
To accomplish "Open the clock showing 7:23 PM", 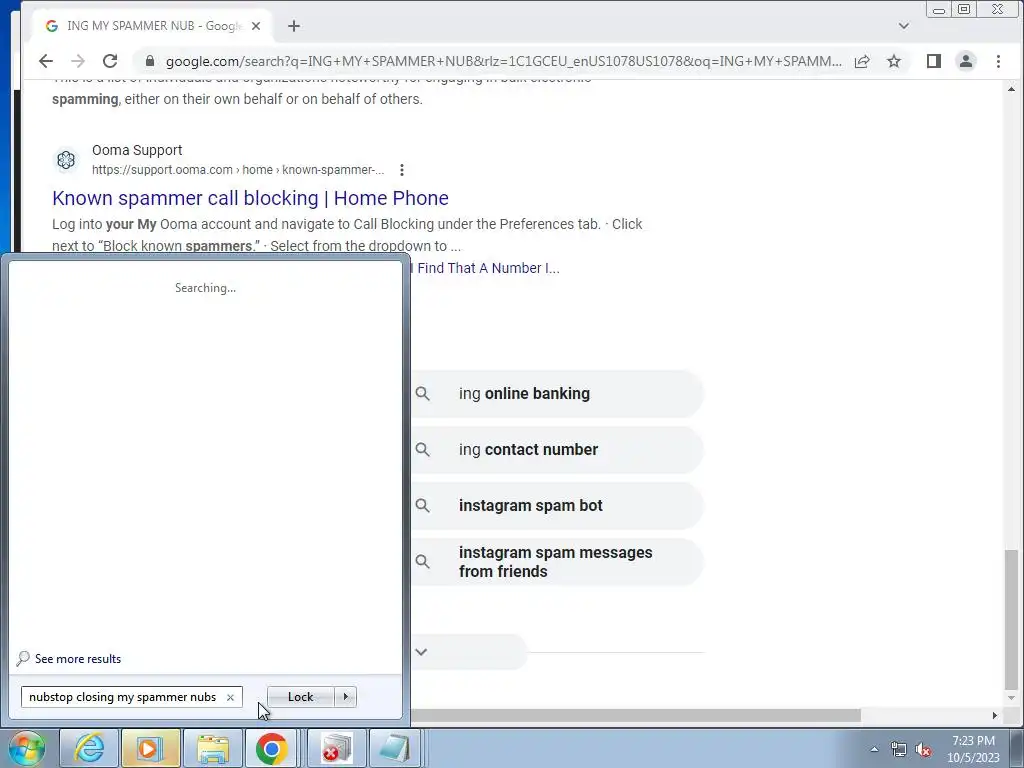I will [974, 749].
